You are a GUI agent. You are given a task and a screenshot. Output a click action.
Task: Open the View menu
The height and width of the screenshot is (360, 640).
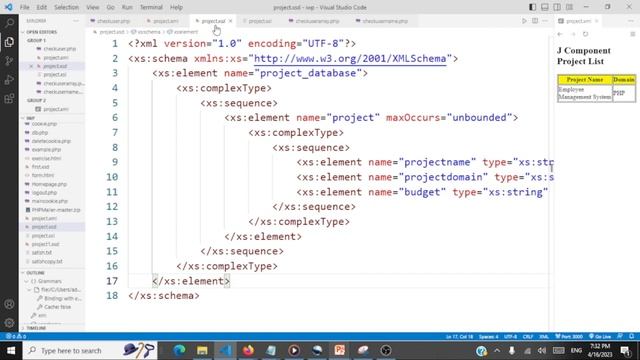coord(93,7)
